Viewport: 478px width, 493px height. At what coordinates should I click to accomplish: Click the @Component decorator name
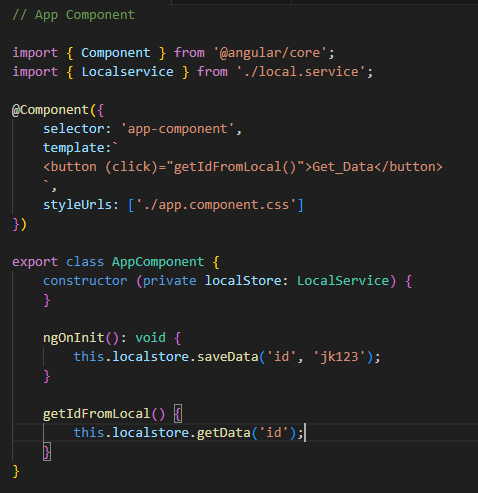(x=50, y=110)
